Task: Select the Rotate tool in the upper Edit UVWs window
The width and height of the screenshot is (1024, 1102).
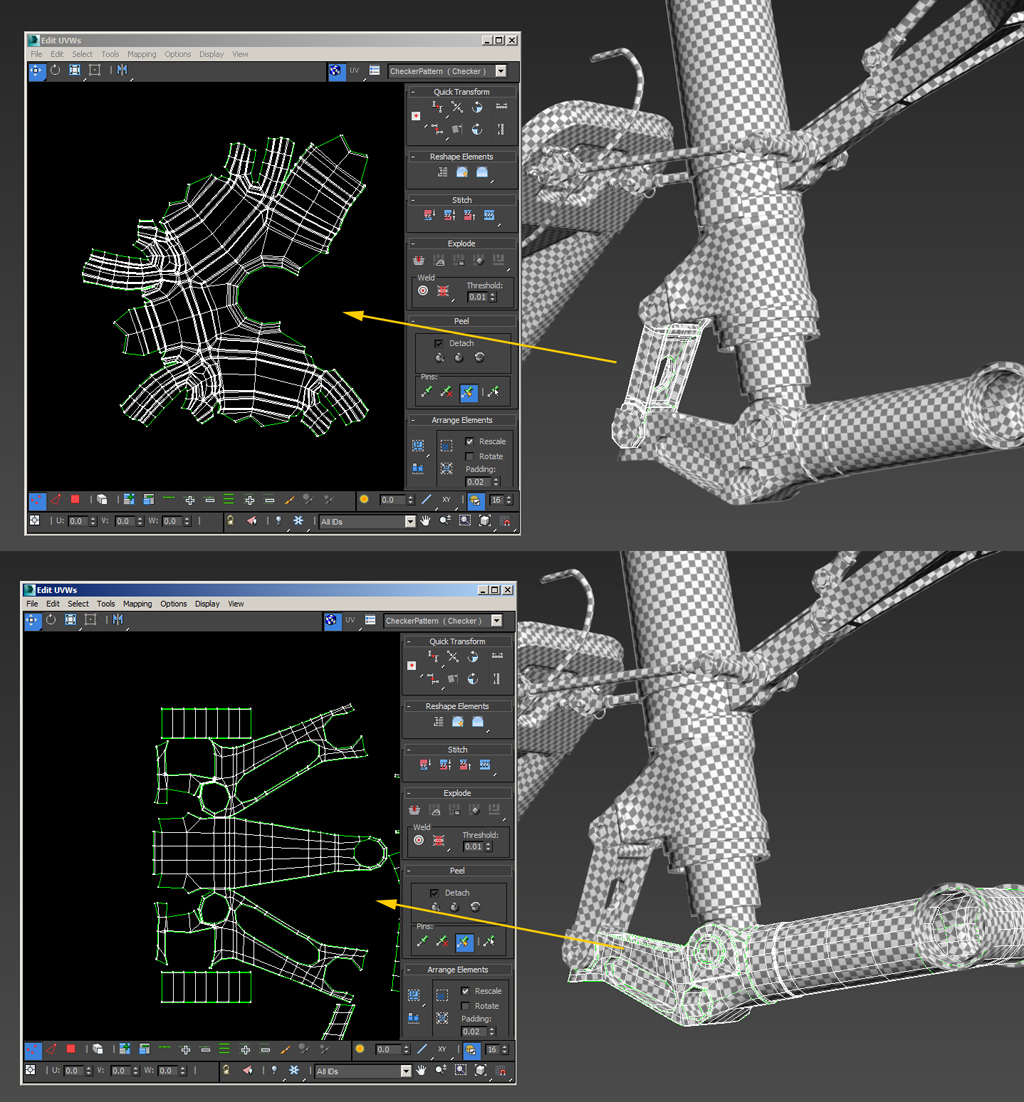Action: pyautogui.click(x=55, y=71)
